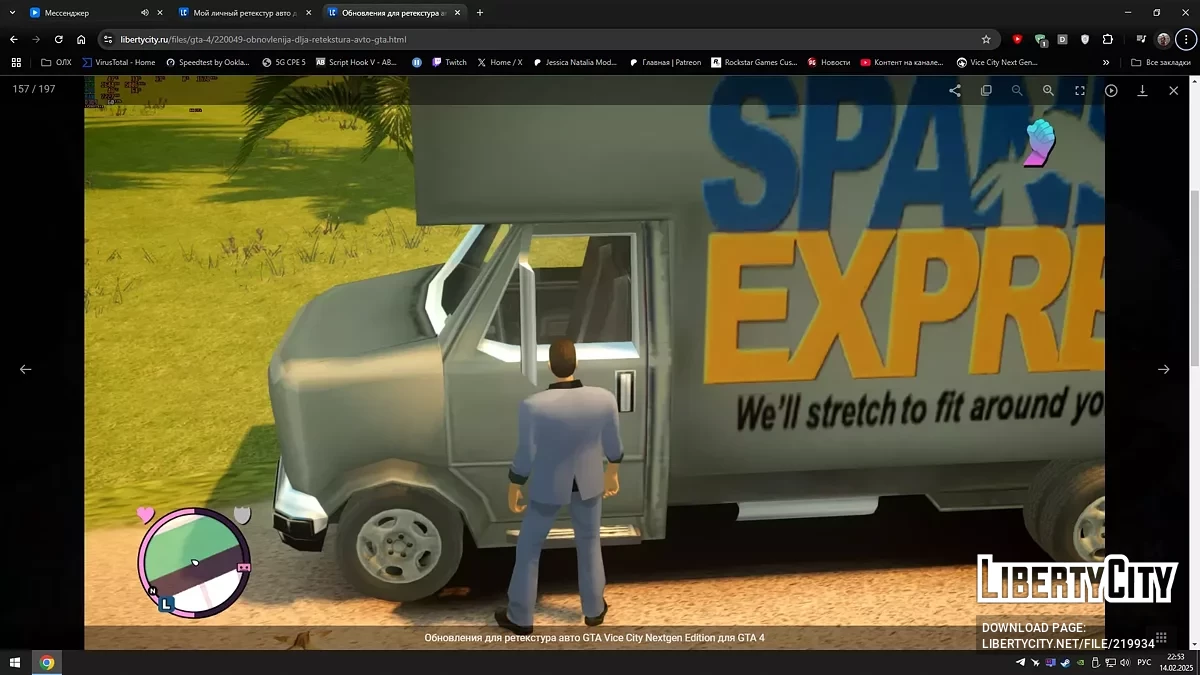Start the gallery slideshow playback
Image resolution: width=1200 pixels, height=675 pixels.
coord(1111,90)
